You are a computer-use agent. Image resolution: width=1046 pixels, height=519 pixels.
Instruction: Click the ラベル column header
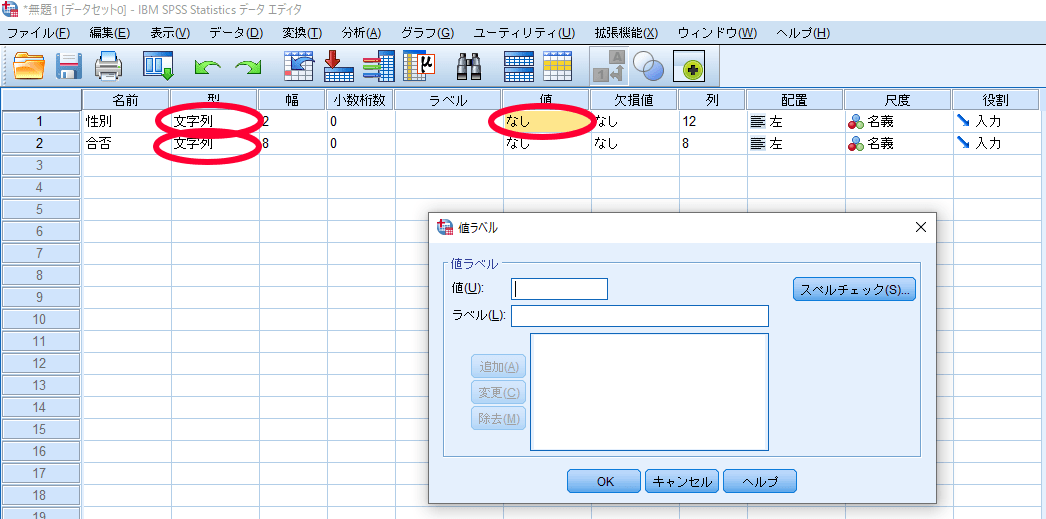click(448, 100)
